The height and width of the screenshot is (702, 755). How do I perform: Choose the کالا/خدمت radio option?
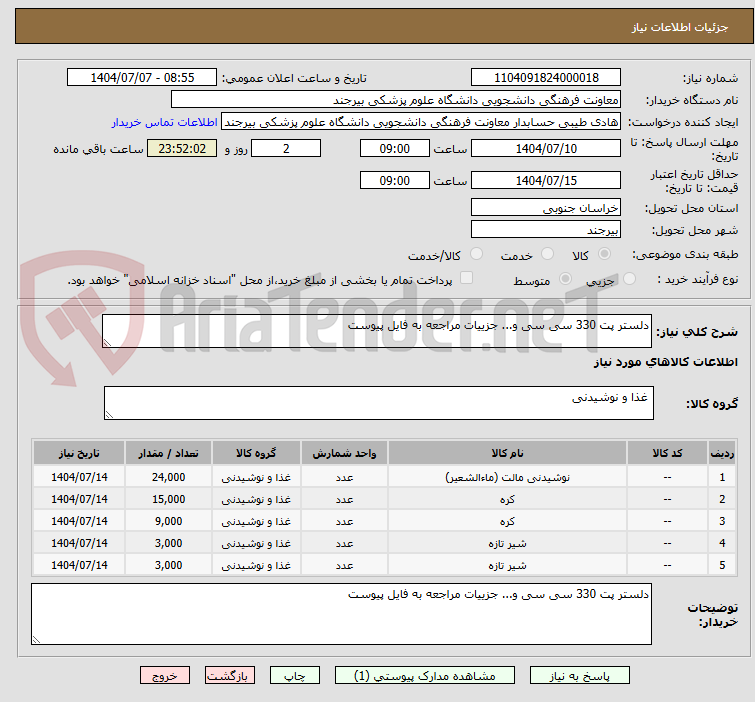(x=476, y=255)
